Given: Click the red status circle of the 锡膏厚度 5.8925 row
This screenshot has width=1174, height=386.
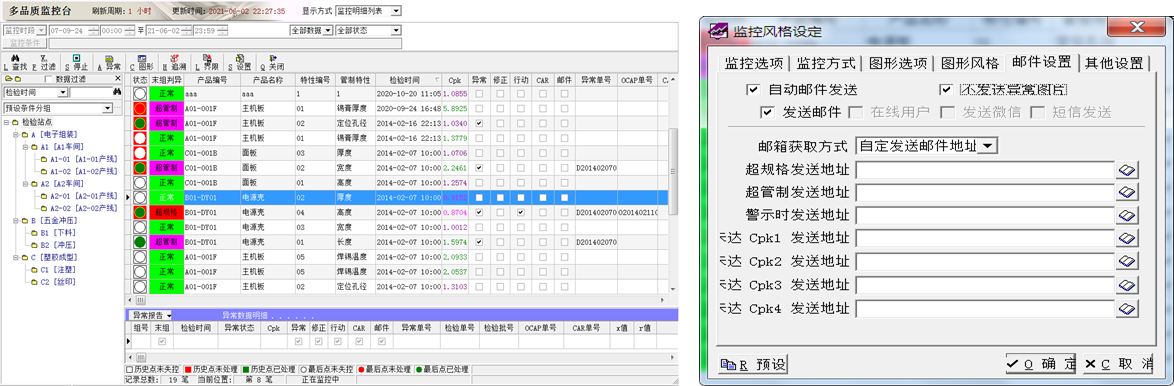Looking at the screenshot, I should [x=139, y=108].
